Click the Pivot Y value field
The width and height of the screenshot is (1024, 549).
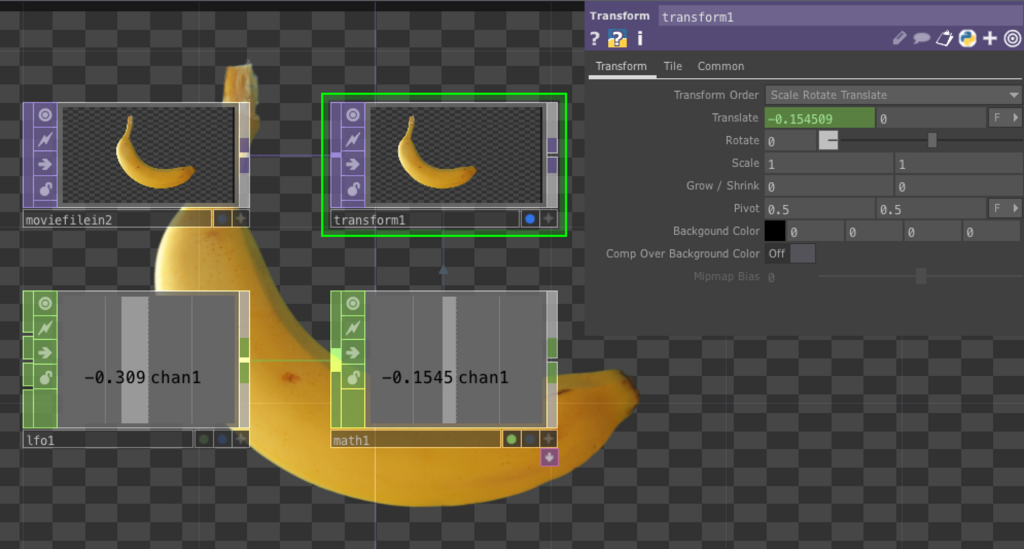click(x=931, y=209)
